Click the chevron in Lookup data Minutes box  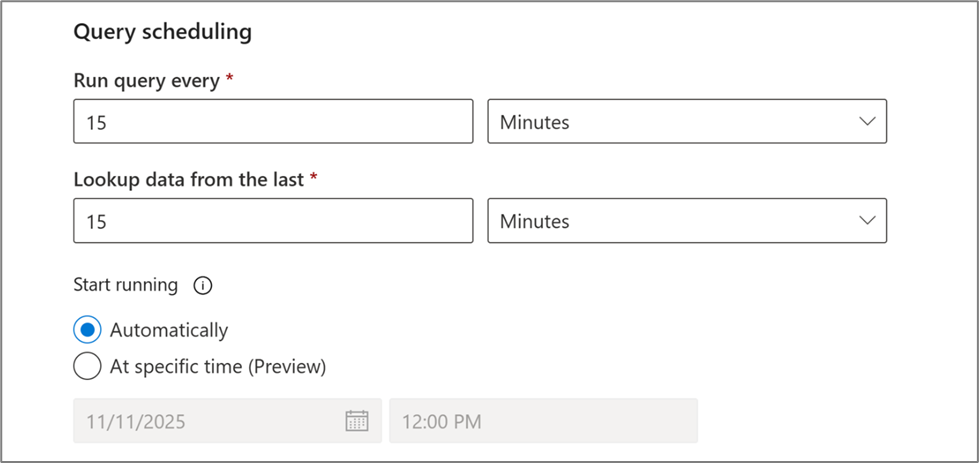coord(867,221)
